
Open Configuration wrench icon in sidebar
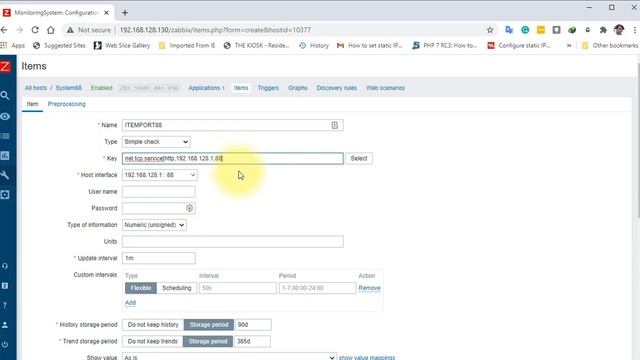click(5, 175)
